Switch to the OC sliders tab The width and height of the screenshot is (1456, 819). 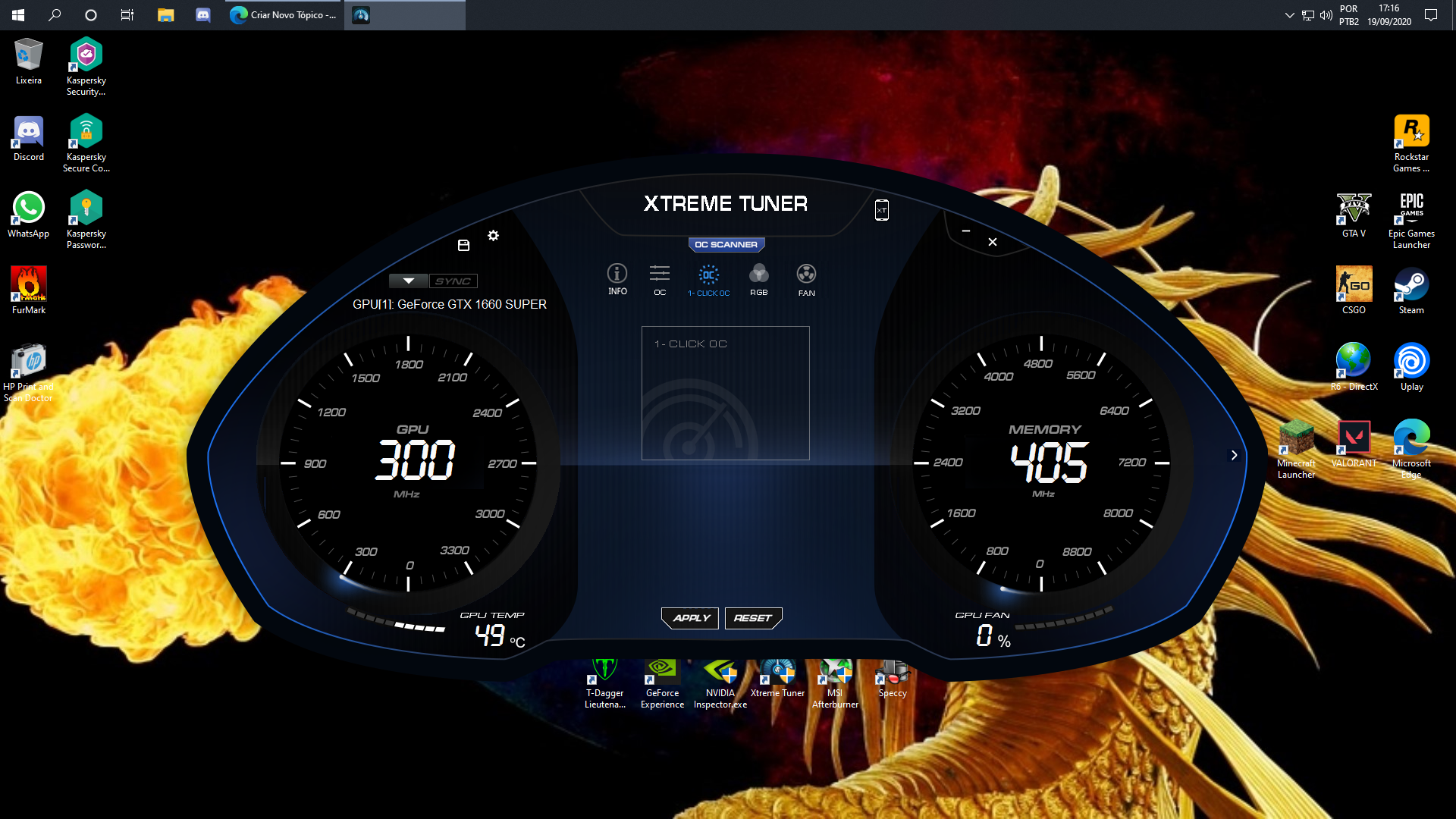(660, 280)
